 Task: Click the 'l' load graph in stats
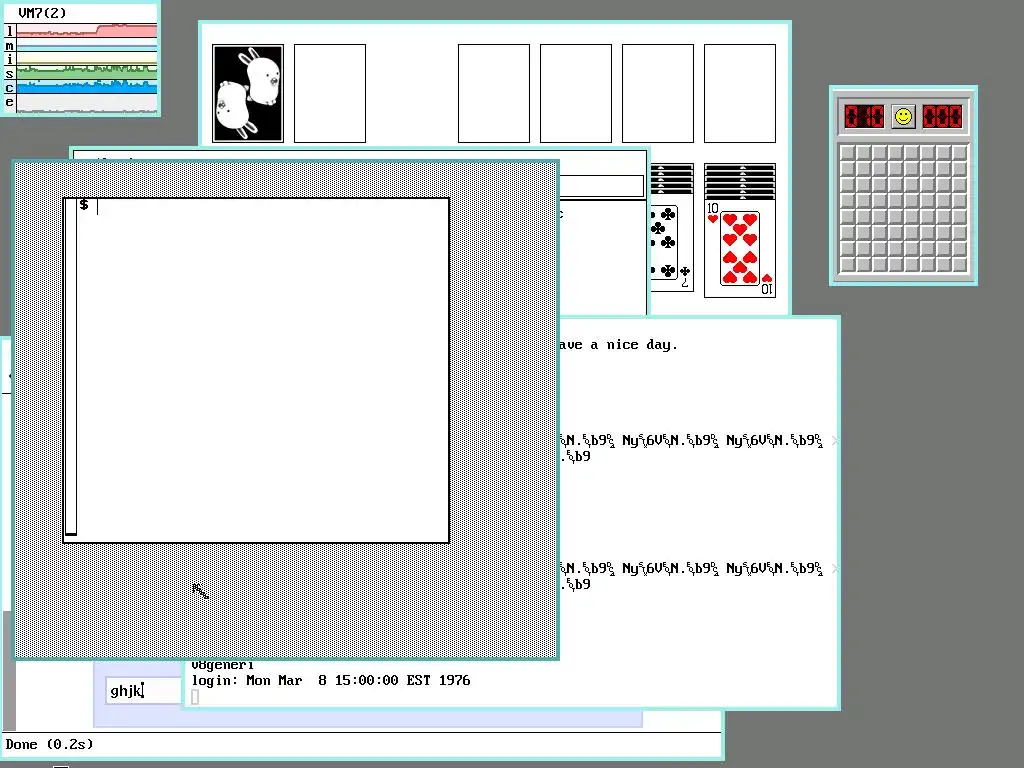pyautogui.click(x=86, y=30)
